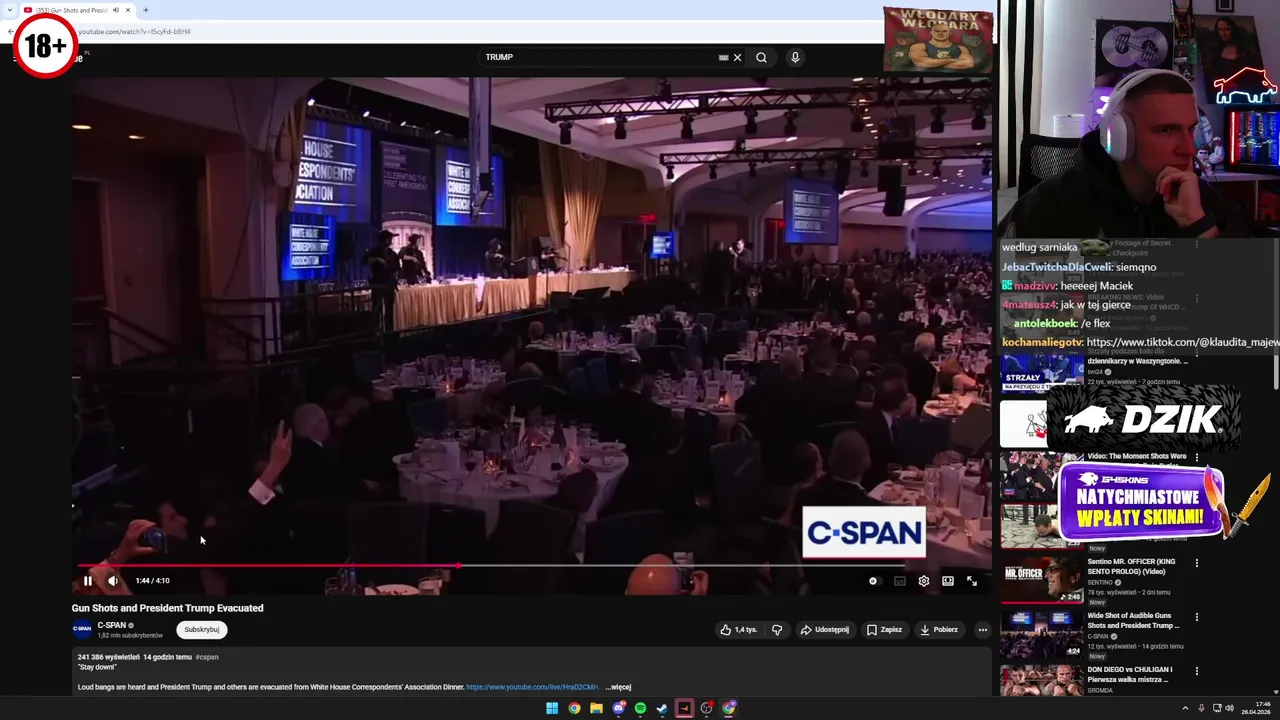
Task: Open menu for DON DIEGO vs CHULIGAN video
Action: pos(1196,671)
